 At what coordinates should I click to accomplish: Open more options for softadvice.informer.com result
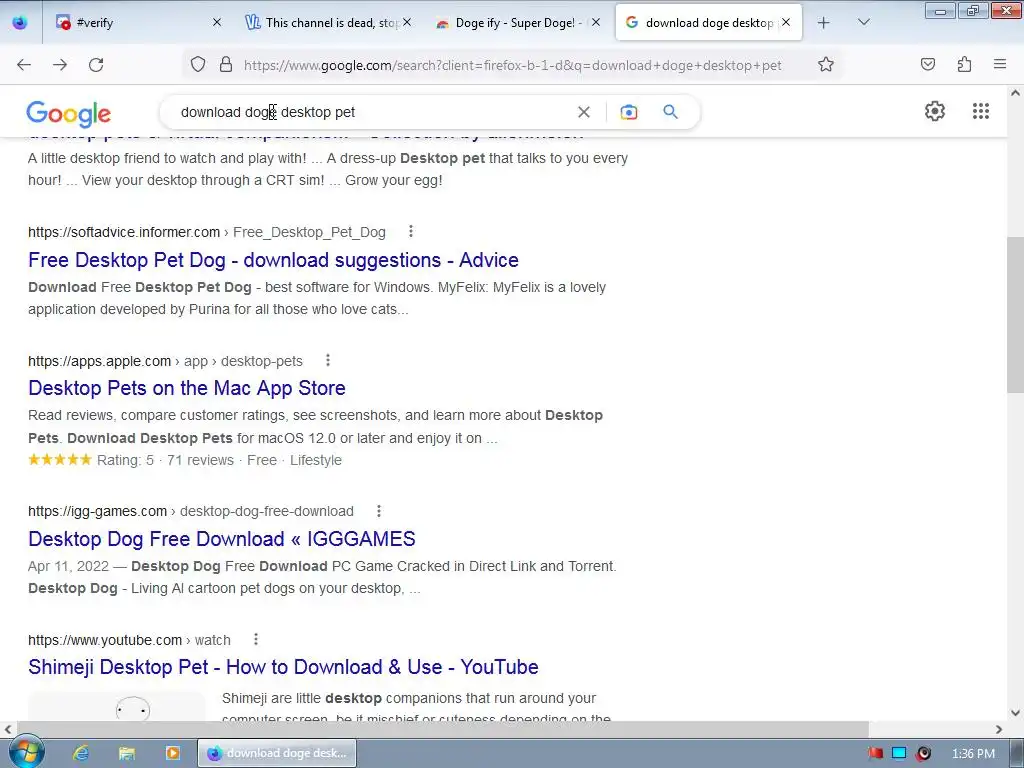[411, 231]
